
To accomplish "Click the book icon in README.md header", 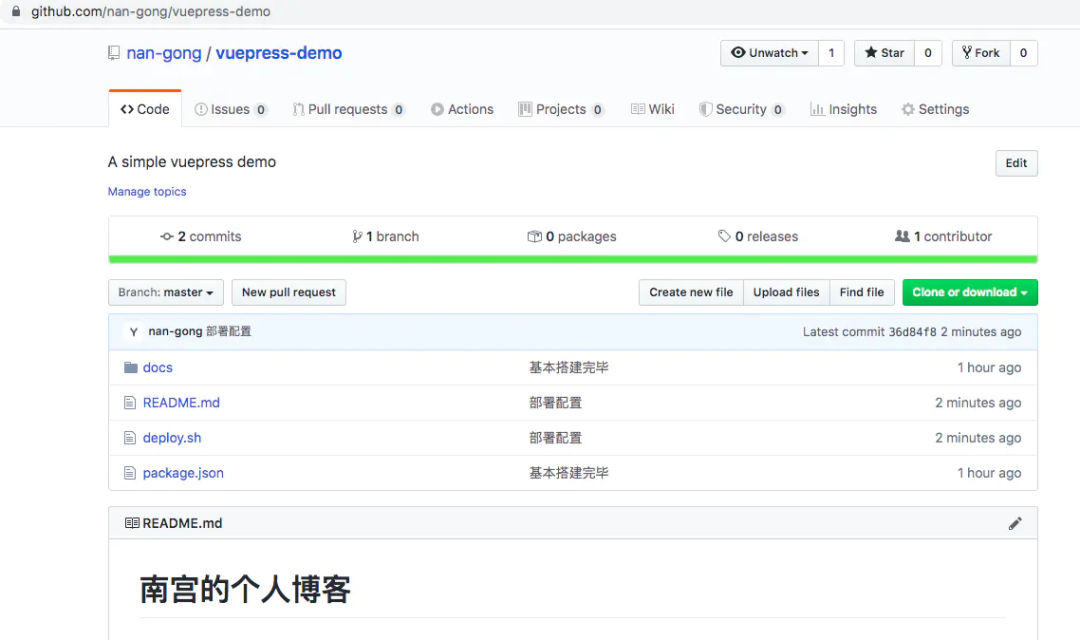I will pyautogui.click(x=132, y=523).
